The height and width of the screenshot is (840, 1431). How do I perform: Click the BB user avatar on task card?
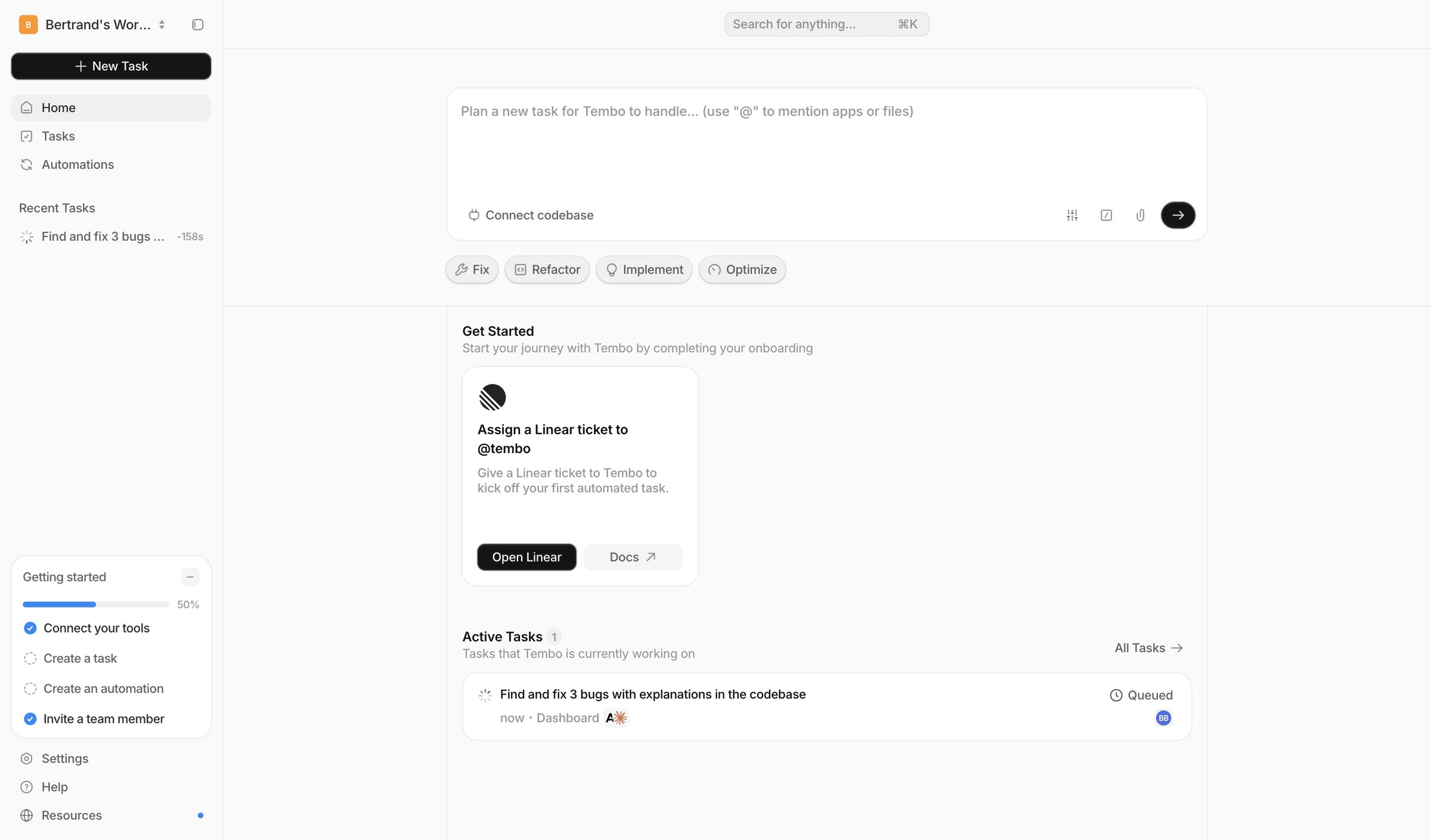(1163, 718)
